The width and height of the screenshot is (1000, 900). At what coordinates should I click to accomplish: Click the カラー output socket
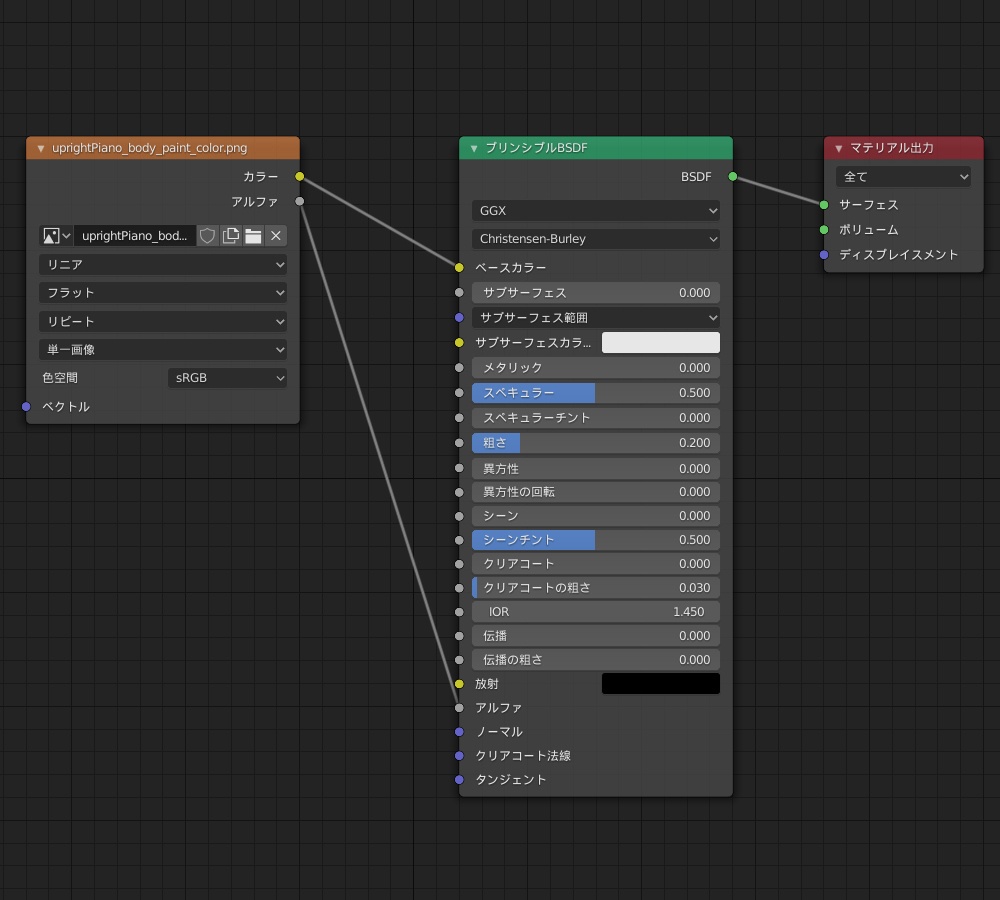[300, 177]
